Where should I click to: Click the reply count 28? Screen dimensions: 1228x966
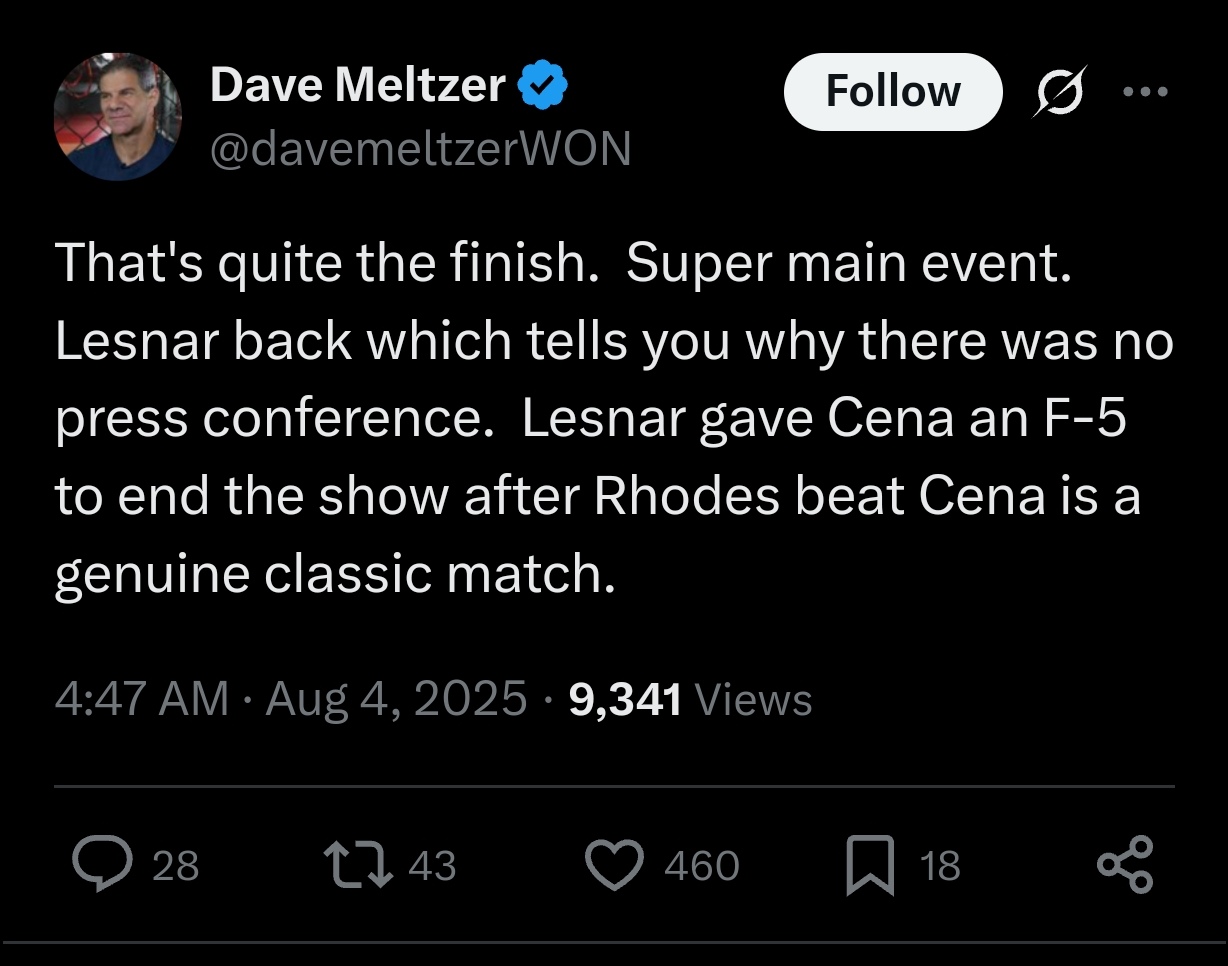pos(175,865)
